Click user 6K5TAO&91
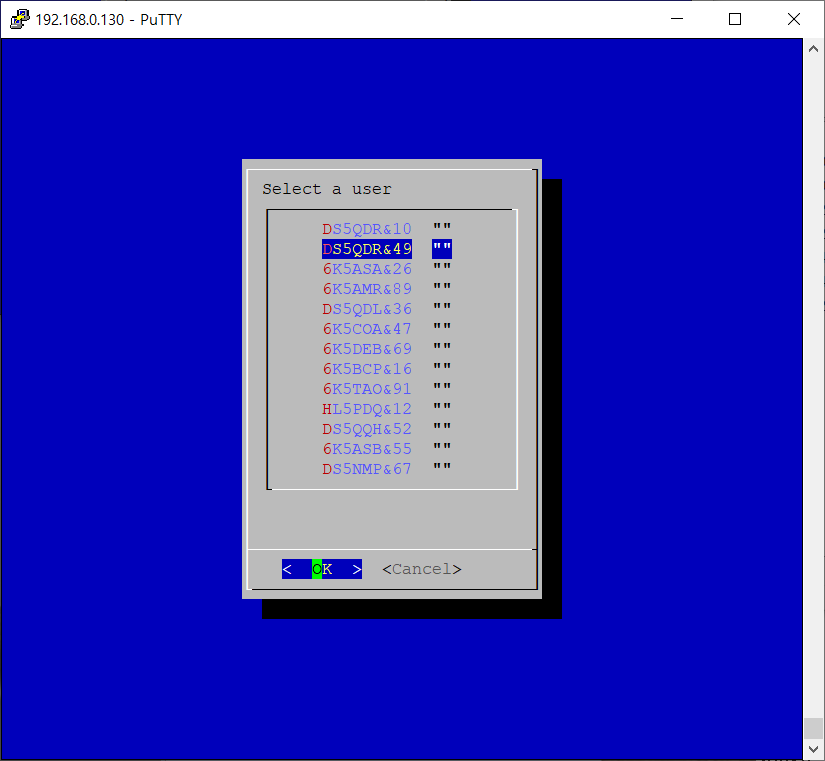 coord(367,389)
